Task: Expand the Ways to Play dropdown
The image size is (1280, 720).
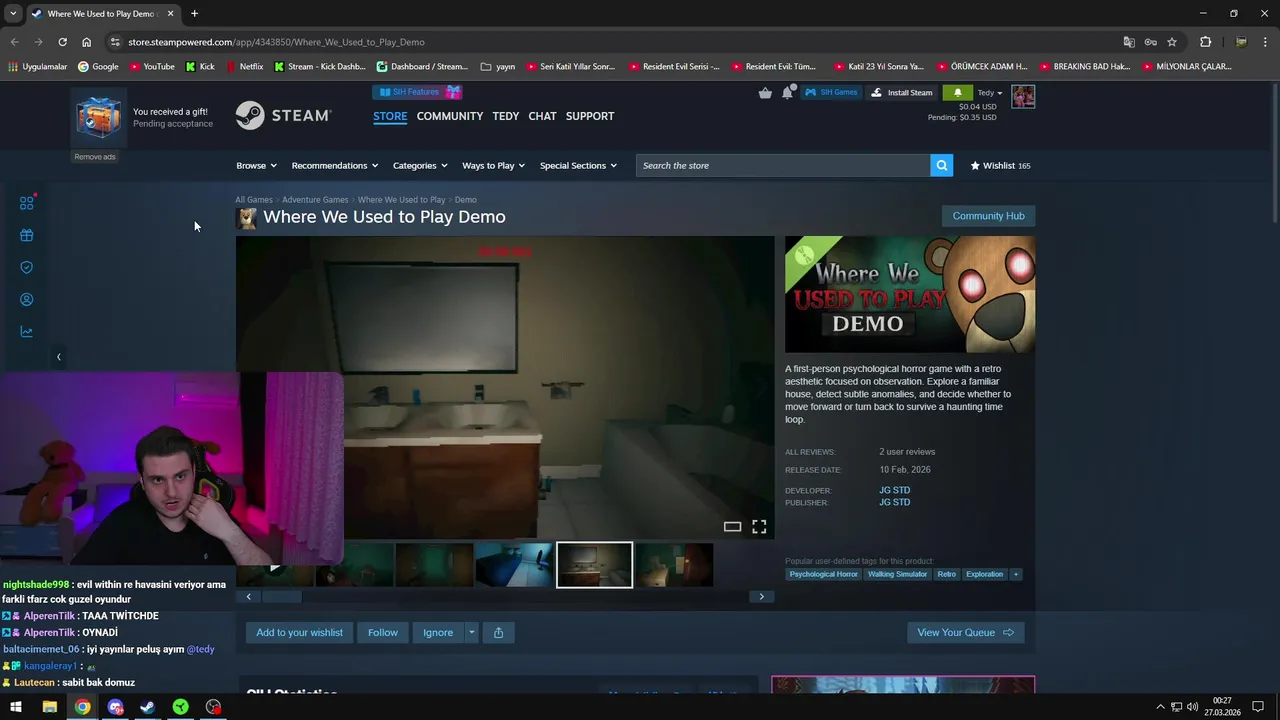Action: pyautogui.click(x=494, y=166)
